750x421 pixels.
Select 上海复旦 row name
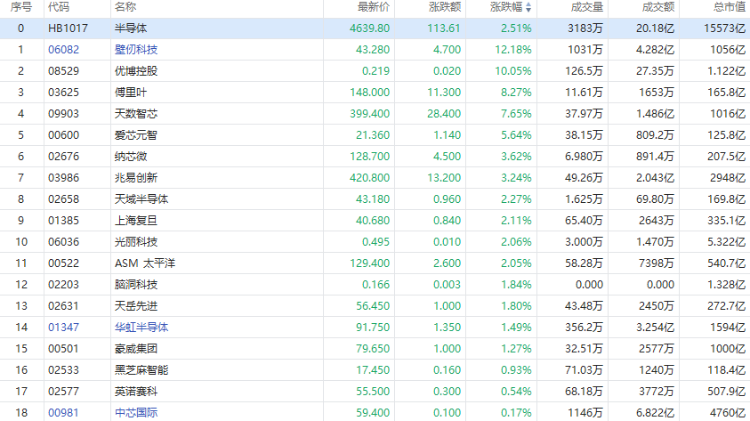[x=136, y=221]
